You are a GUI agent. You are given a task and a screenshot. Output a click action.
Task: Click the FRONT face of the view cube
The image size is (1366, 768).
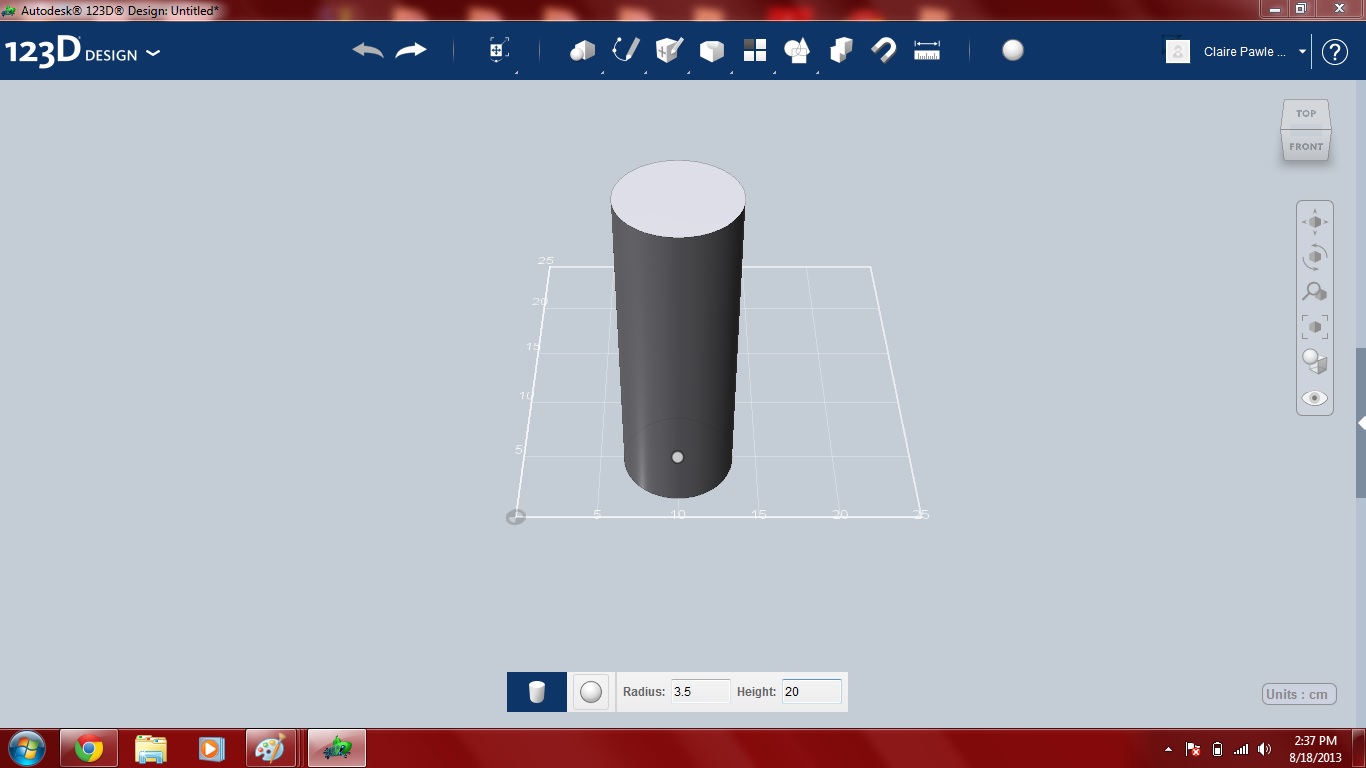point(1306,146)
